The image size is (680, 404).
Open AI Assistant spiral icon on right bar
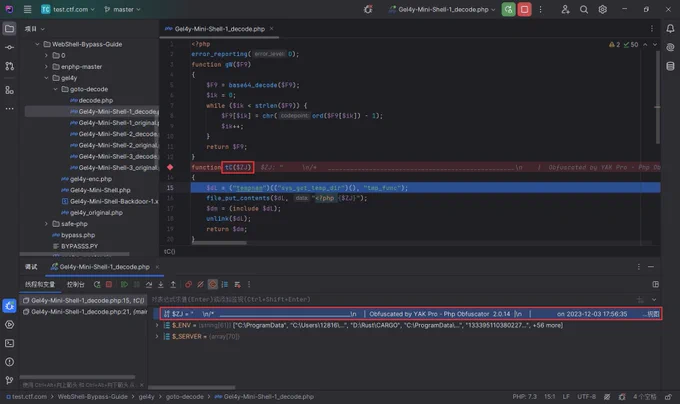coord(670,47)
